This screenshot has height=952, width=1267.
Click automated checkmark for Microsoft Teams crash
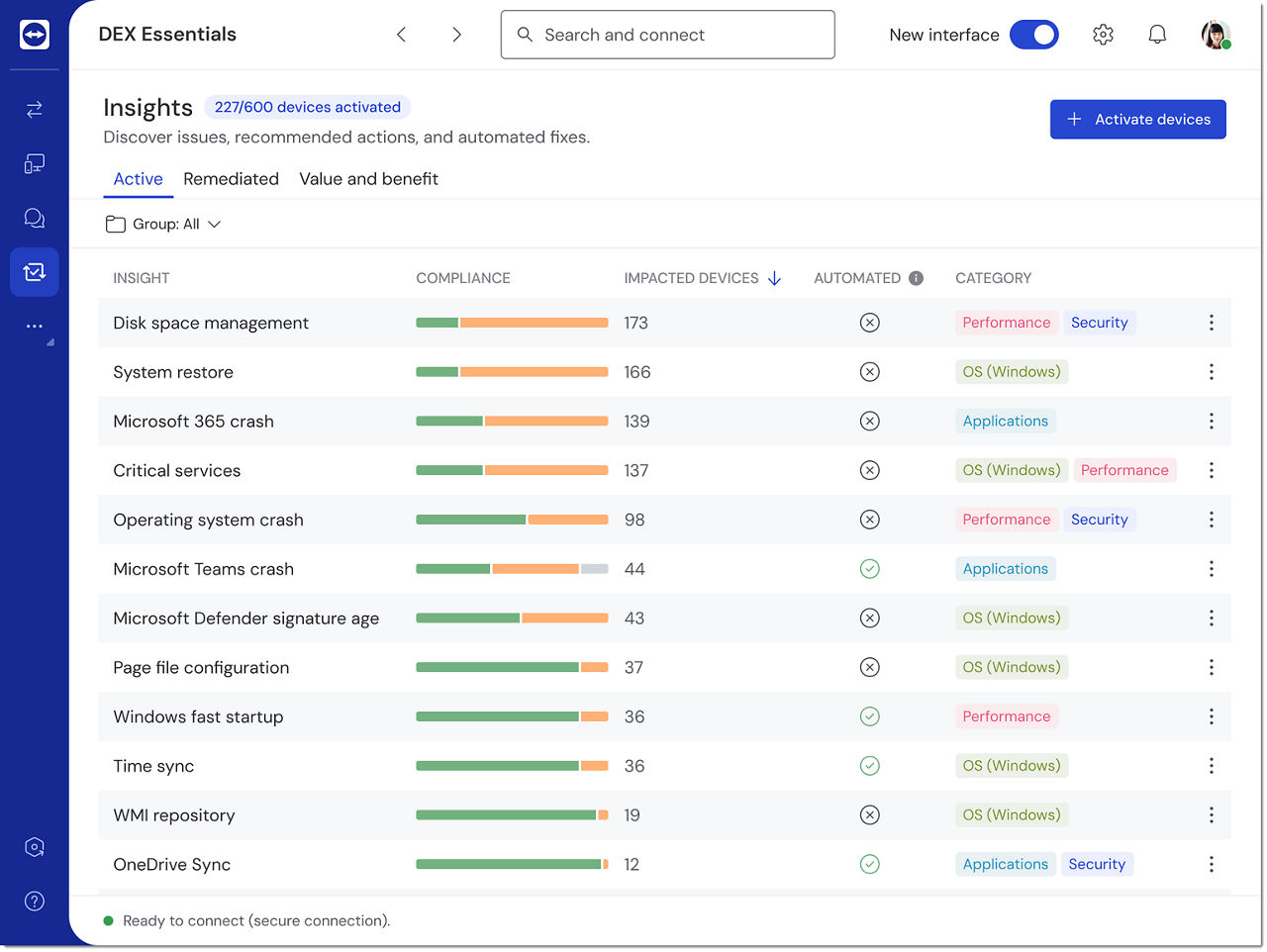coord(869,569)
